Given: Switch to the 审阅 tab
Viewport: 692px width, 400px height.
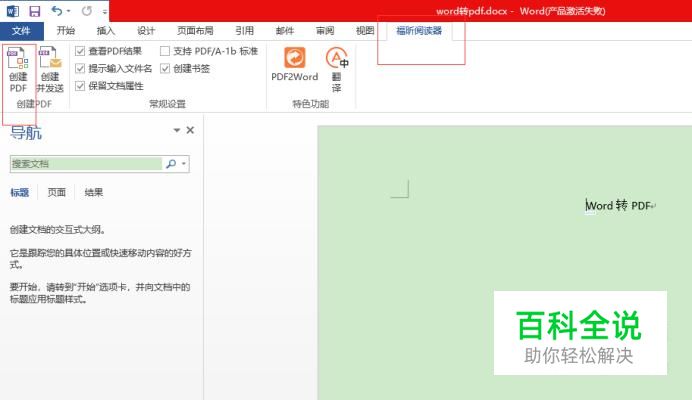Looking at the screenshot, I should pyautogui.click(x=325, y=30).
